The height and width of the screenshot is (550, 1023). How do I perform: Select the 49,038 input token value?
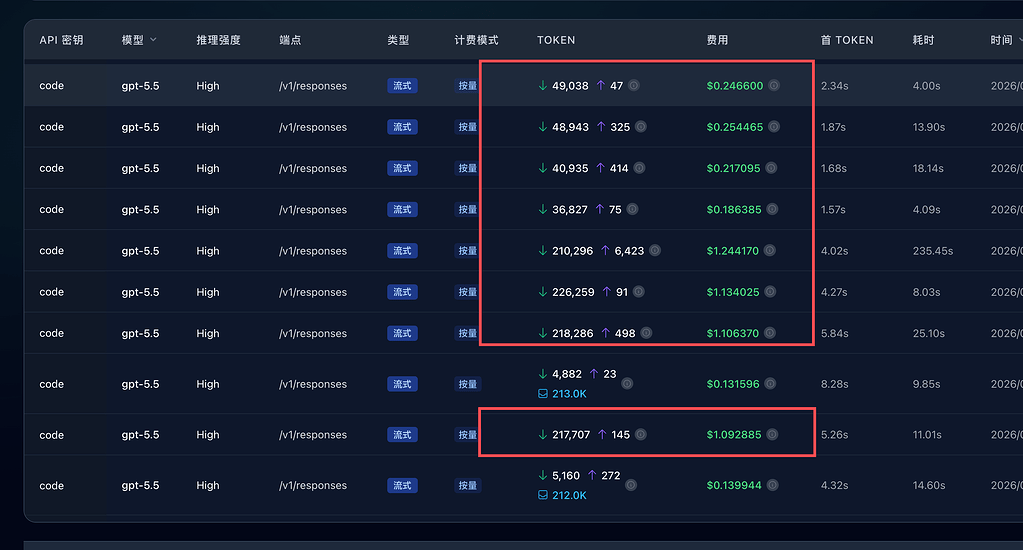570,85
